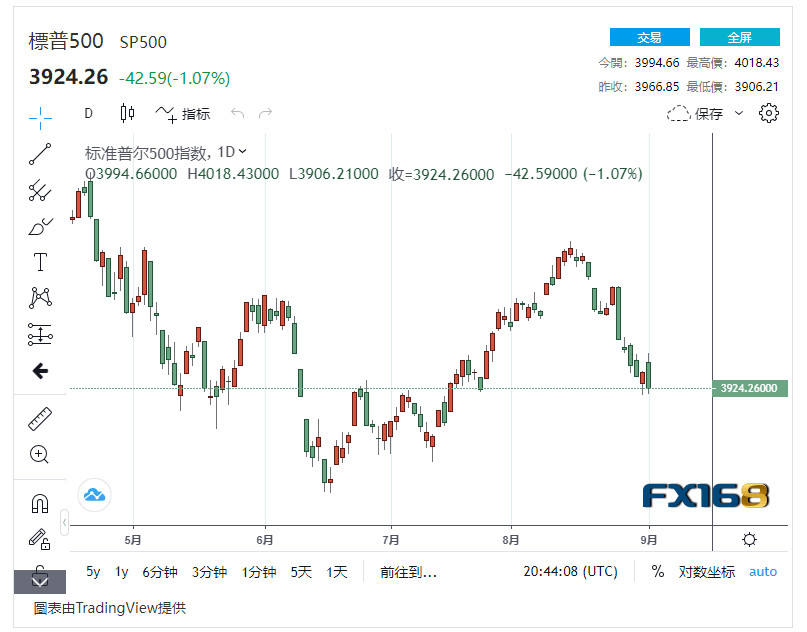This screenshot has height=632, width=807.
Task: Activate the zoom in tool
Action: point(40,454)
